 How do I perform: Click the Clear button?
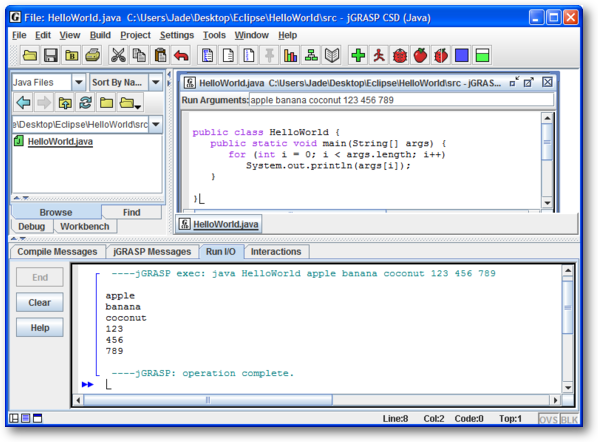point(40,302)
